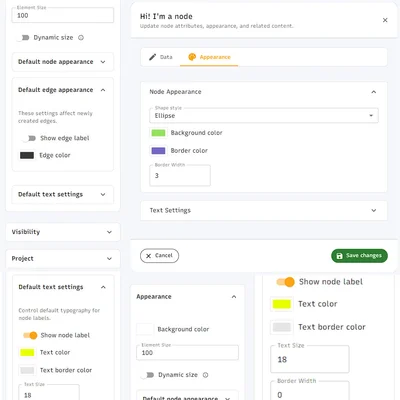Toggle the top-left Dynamic size switch
The height and width of the screenshot is (400, 400).
[23, 38]
